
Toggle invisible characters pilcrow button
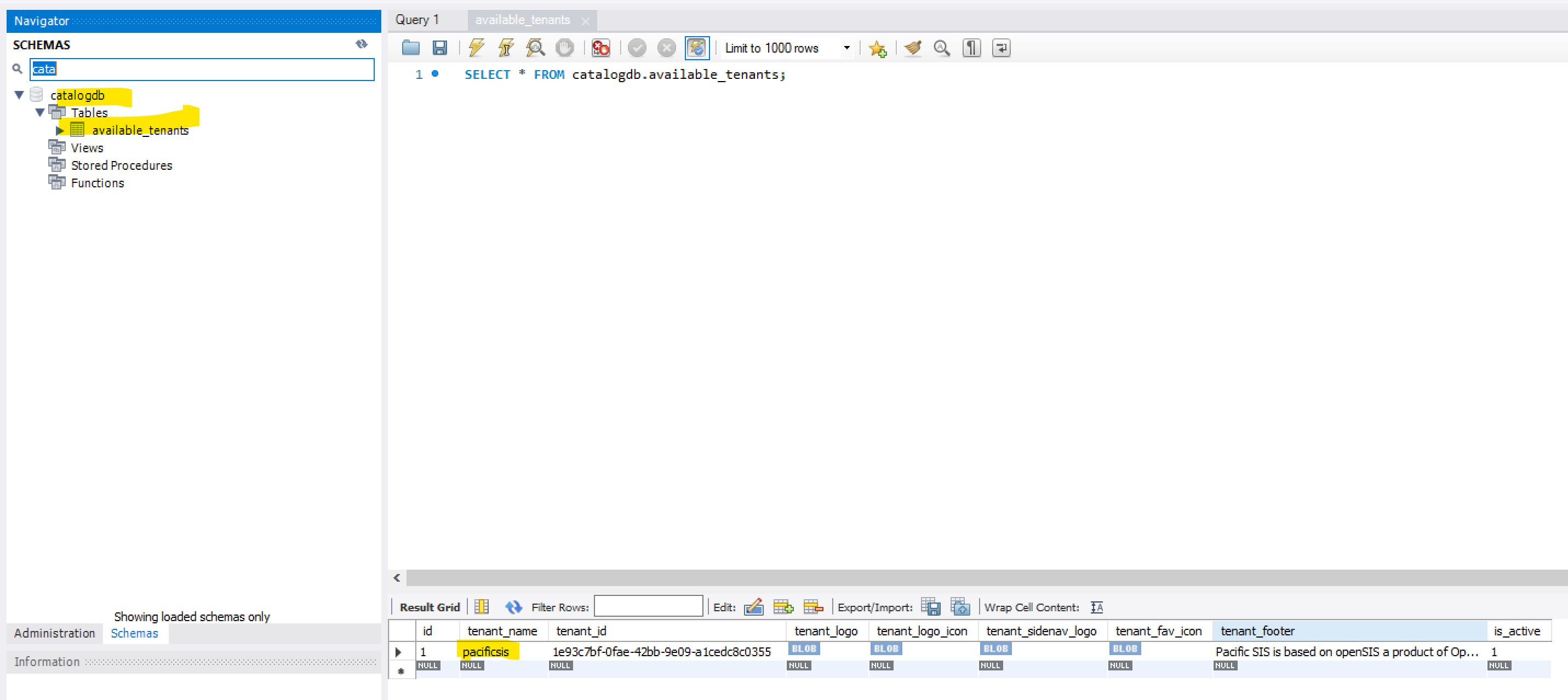coord(971,48)
